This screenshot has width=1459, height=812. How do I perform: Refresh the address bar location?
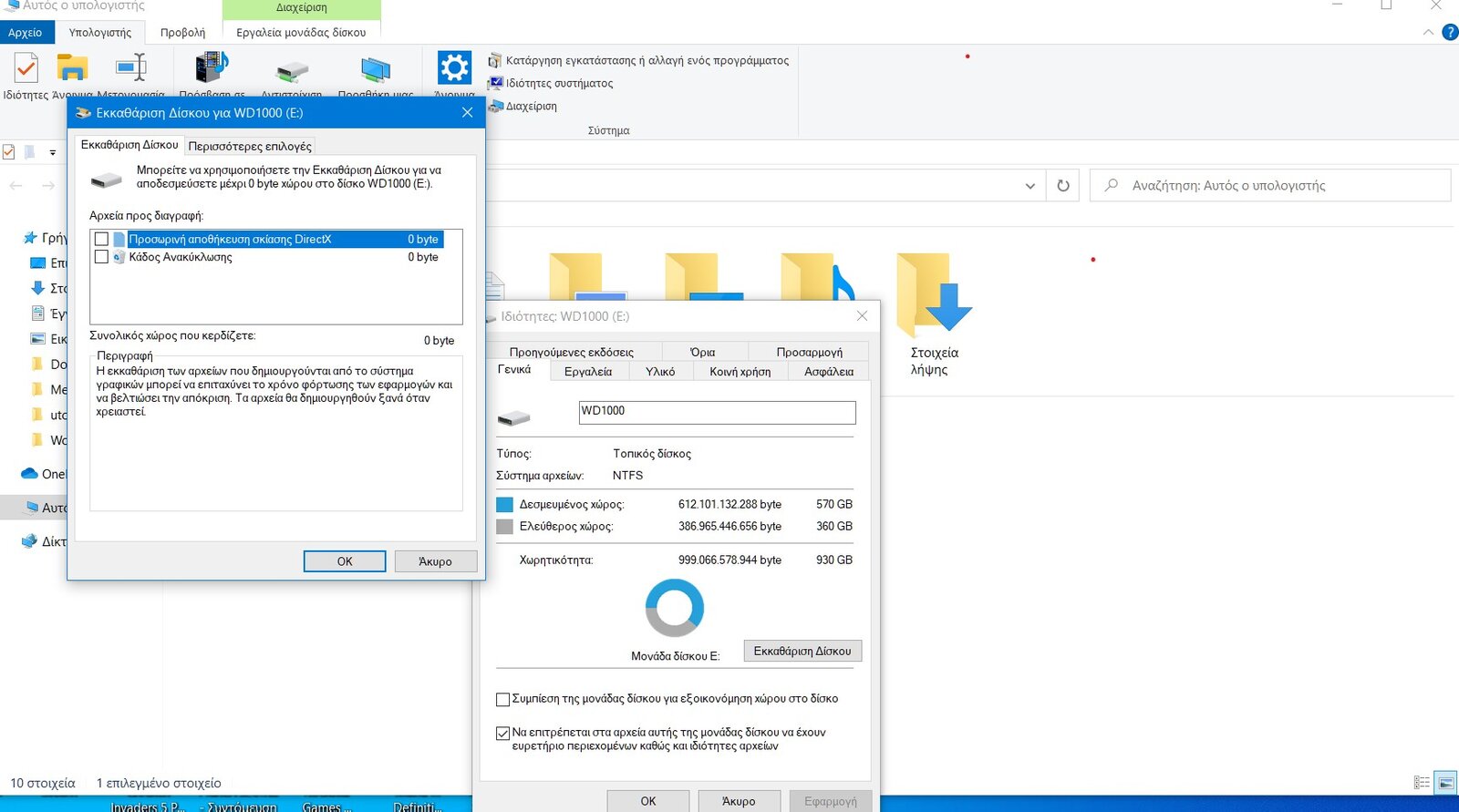pos(1062,186)
